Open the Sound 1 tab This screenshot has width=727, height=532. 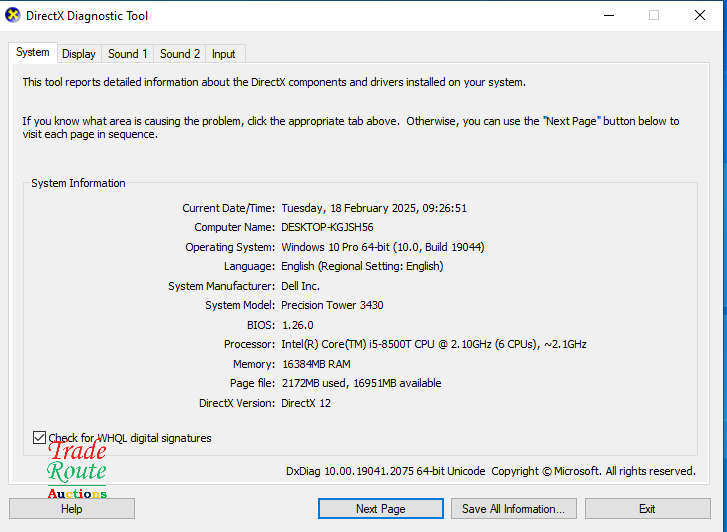coord(128,54)
